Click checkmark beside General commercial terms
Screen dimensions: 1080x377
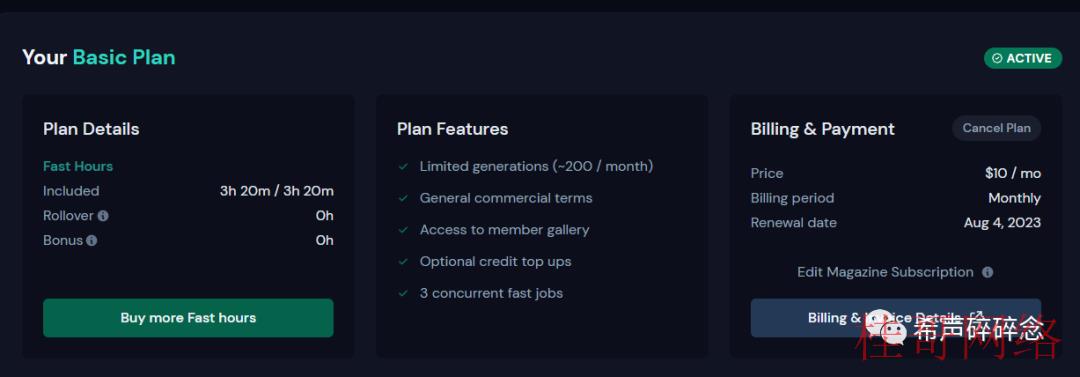[403, 198]
